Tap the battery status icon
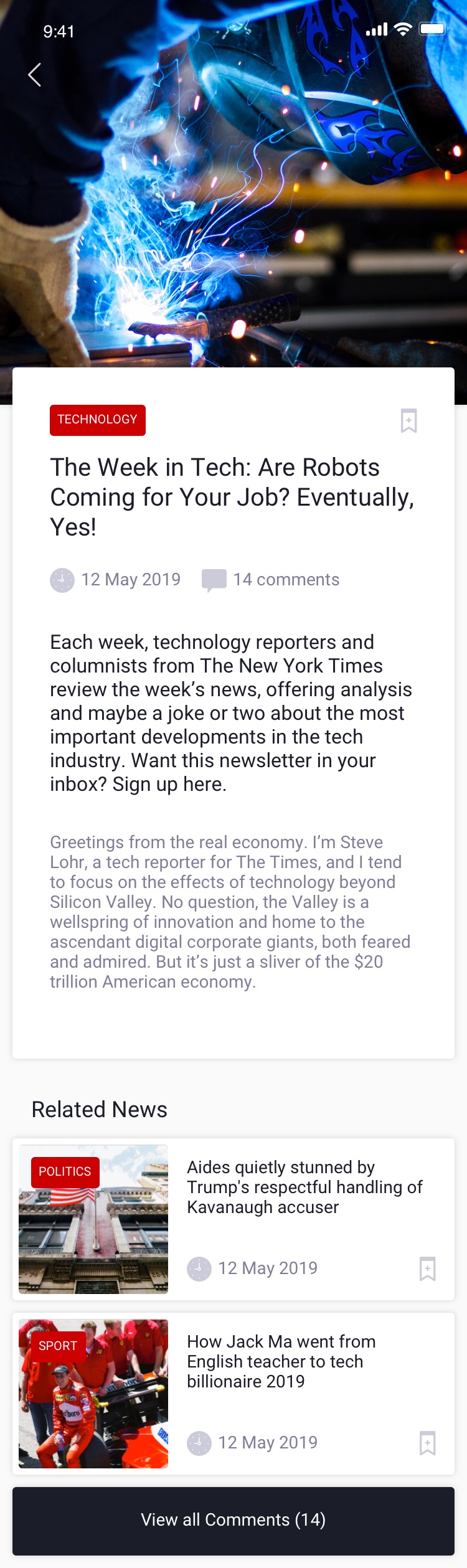 [x=432, y=29]
